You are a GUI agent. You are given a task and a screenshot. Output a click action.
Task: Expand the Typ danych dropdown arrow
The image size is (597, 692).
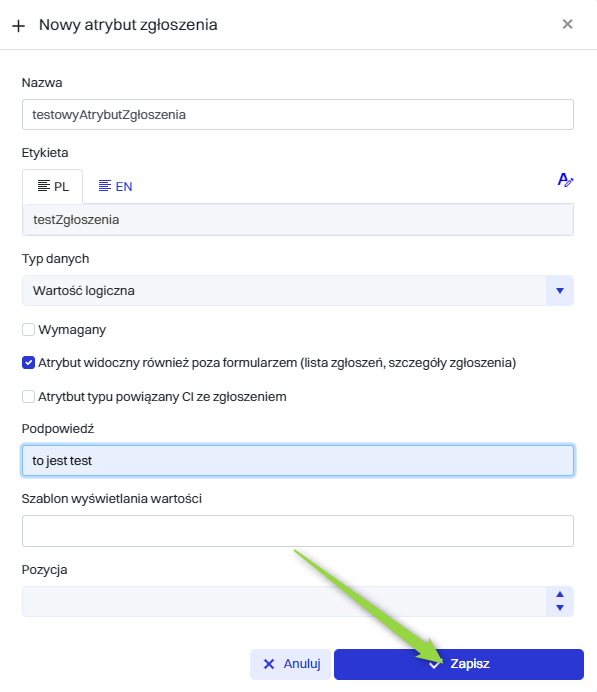559,290
